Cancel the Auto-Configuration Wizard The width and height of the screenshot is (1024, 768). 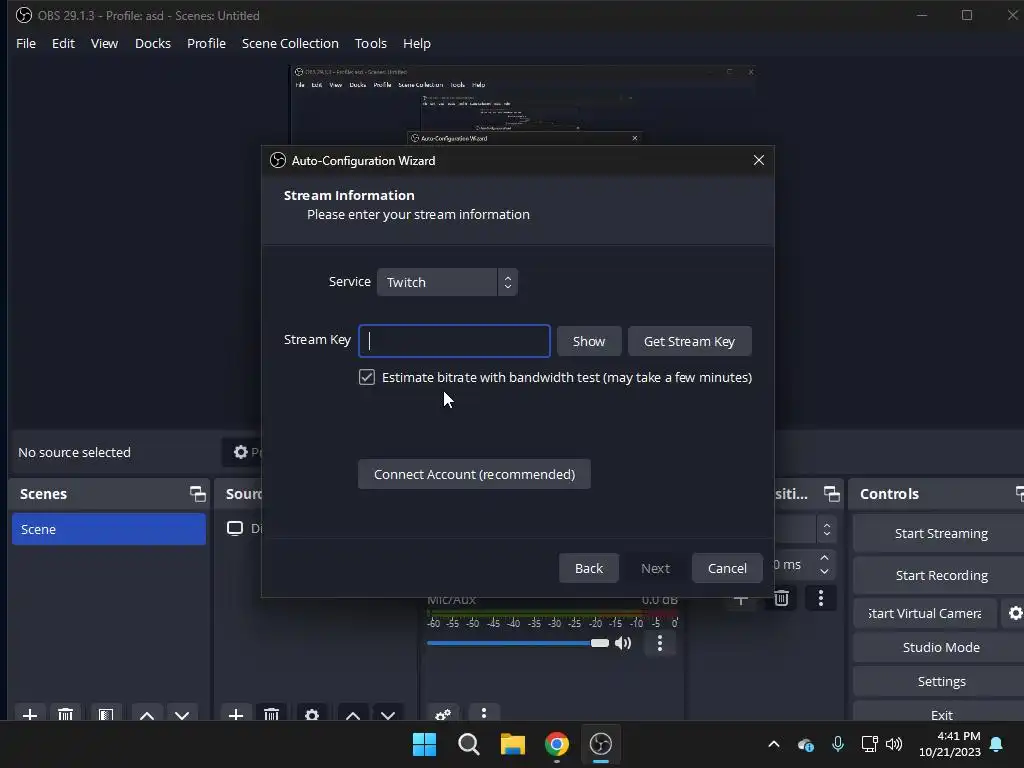tap(727, 568)
